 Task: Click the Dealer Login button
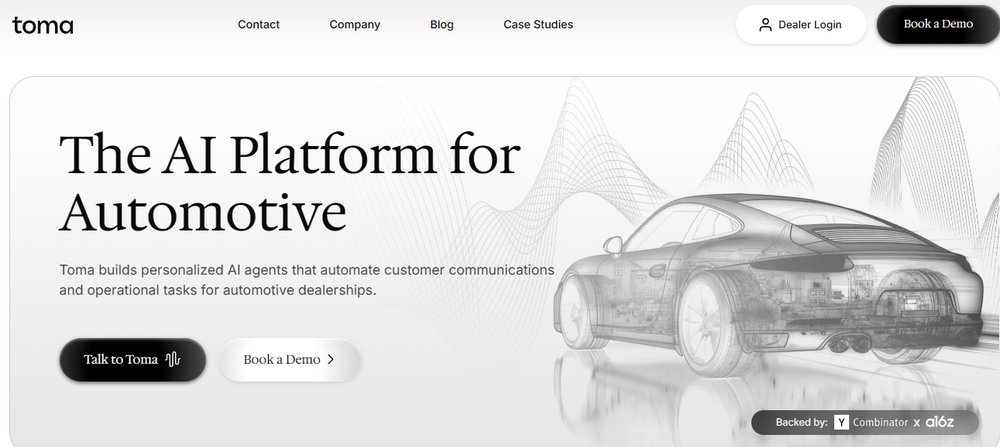tap(800, 25)
